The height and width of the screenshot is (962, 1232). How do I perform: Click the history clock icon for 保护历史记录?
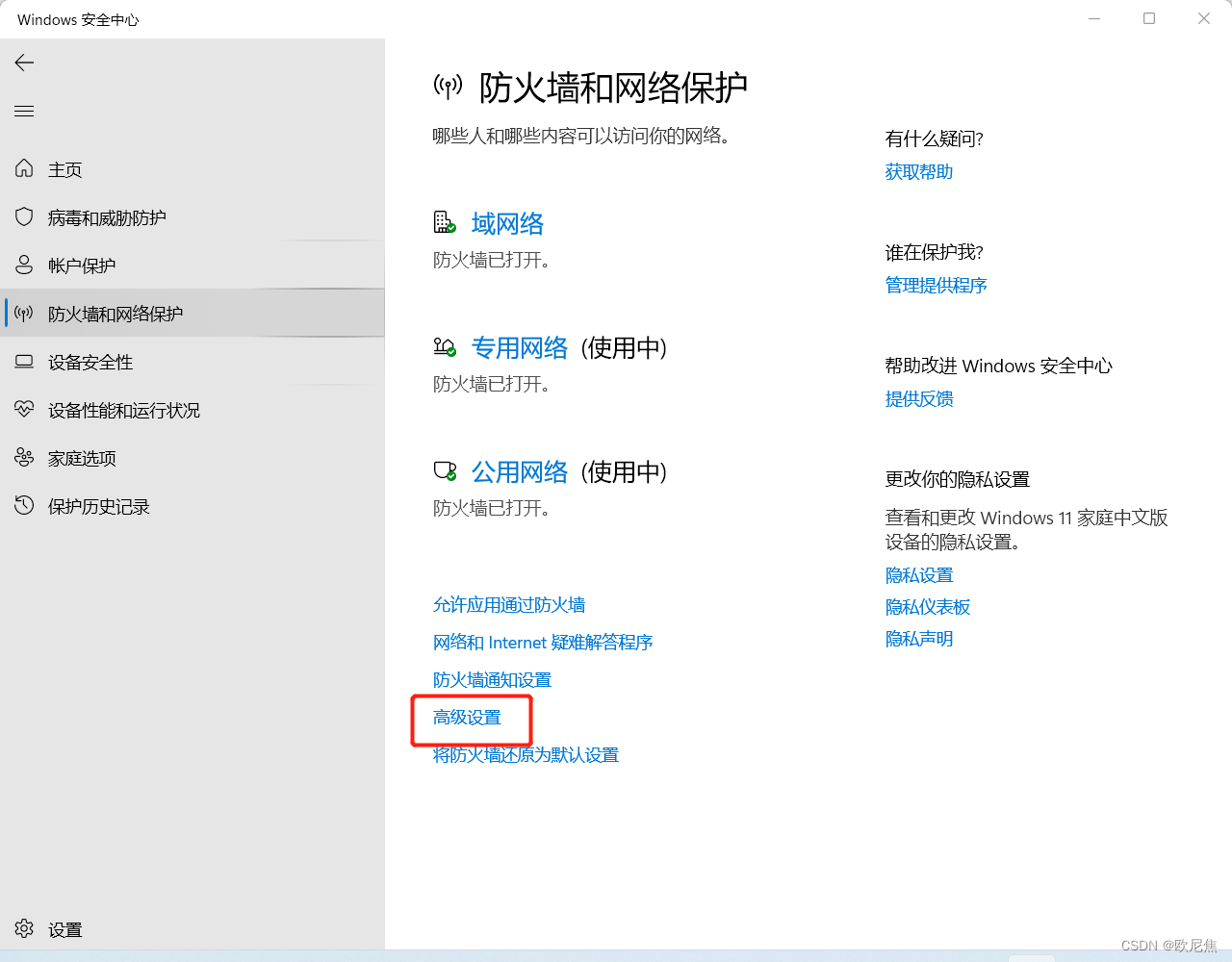tap(24, 505)
